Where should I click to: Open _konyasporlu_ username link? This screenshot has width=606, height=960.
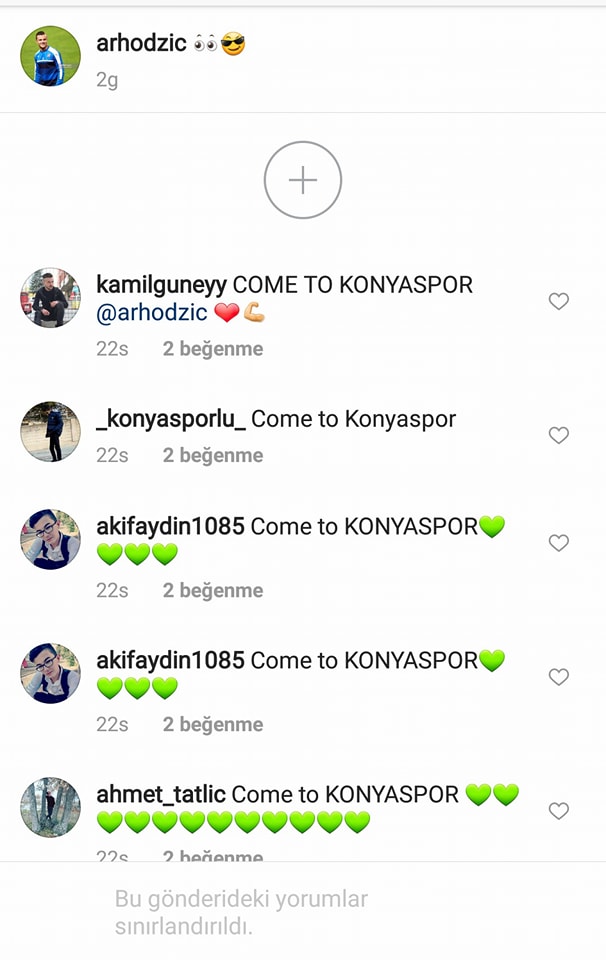[171, 419]
